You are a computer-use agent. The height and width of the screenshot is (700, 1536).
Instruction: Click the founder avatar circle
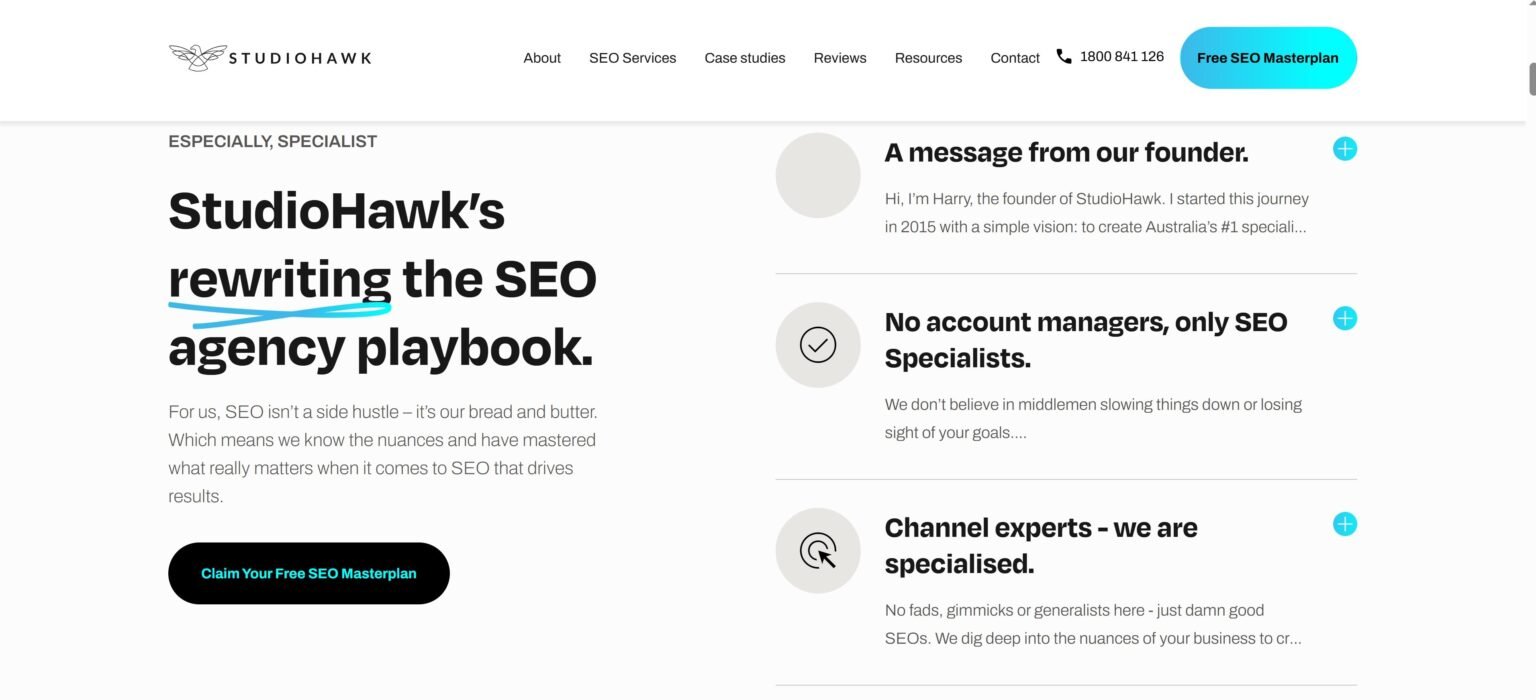[817, 175]
